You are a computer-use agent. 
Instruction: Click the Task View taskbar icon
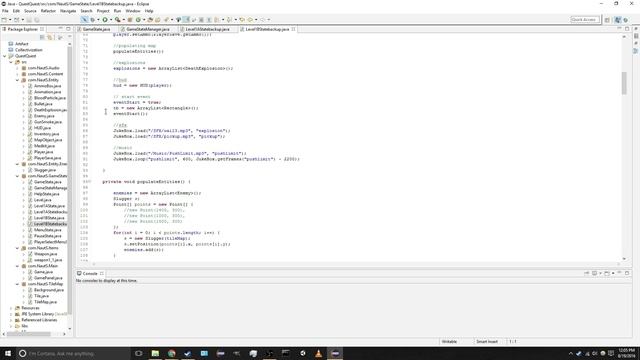tap(138, 353)
